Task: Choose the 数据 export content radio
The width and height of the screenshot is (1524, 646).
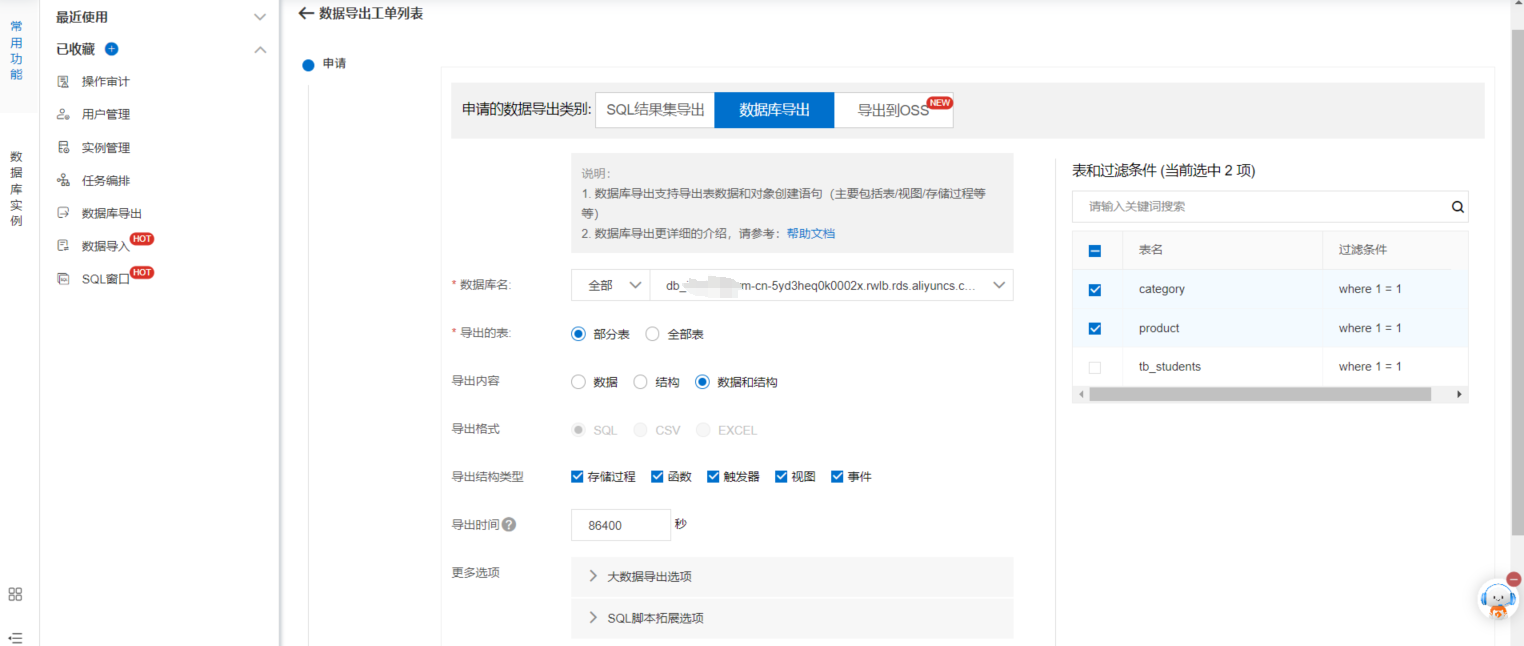Action: 578,382
